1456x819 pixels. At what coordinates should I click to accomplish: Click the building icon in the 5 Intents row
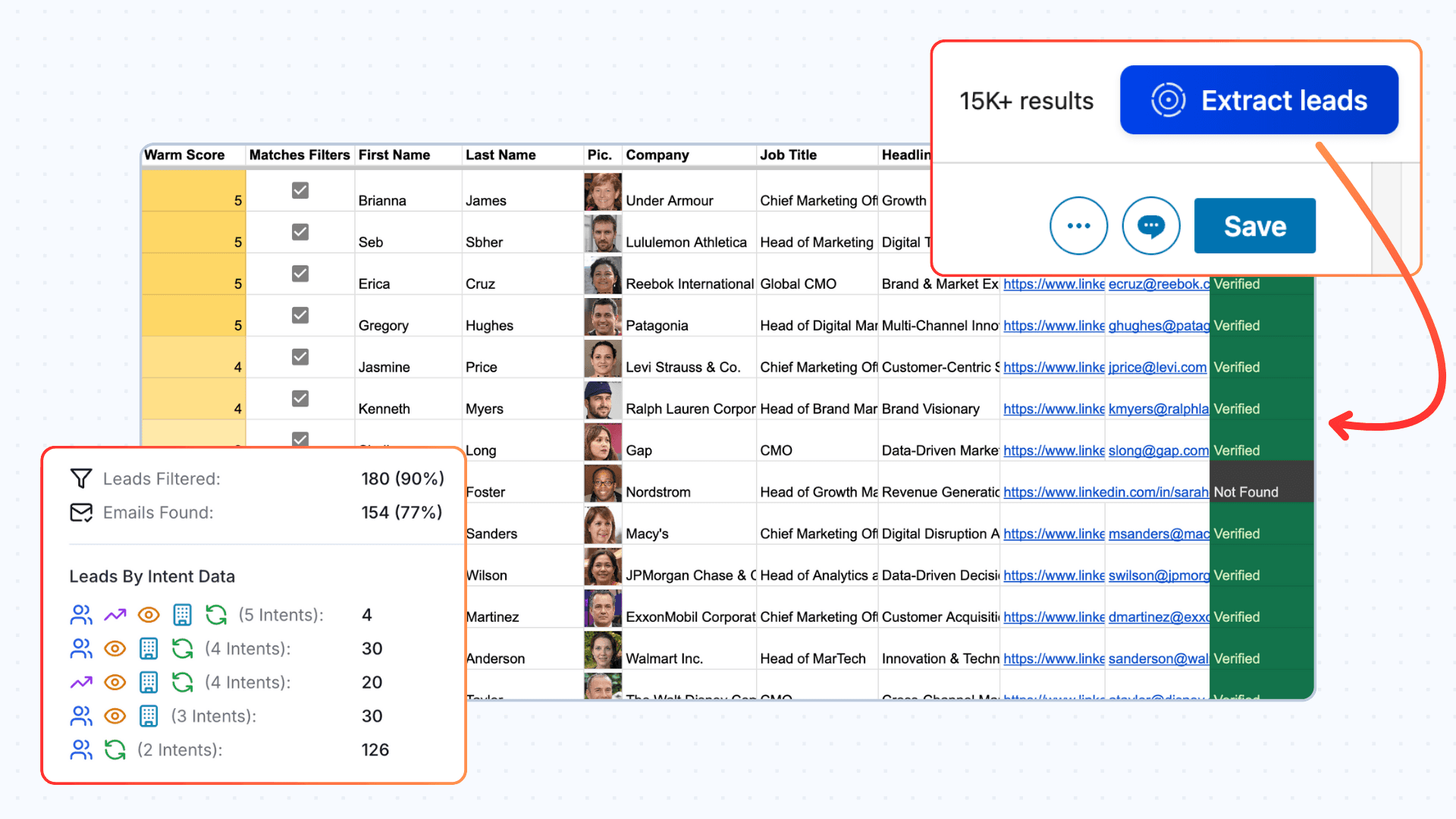tap(182, 615)
